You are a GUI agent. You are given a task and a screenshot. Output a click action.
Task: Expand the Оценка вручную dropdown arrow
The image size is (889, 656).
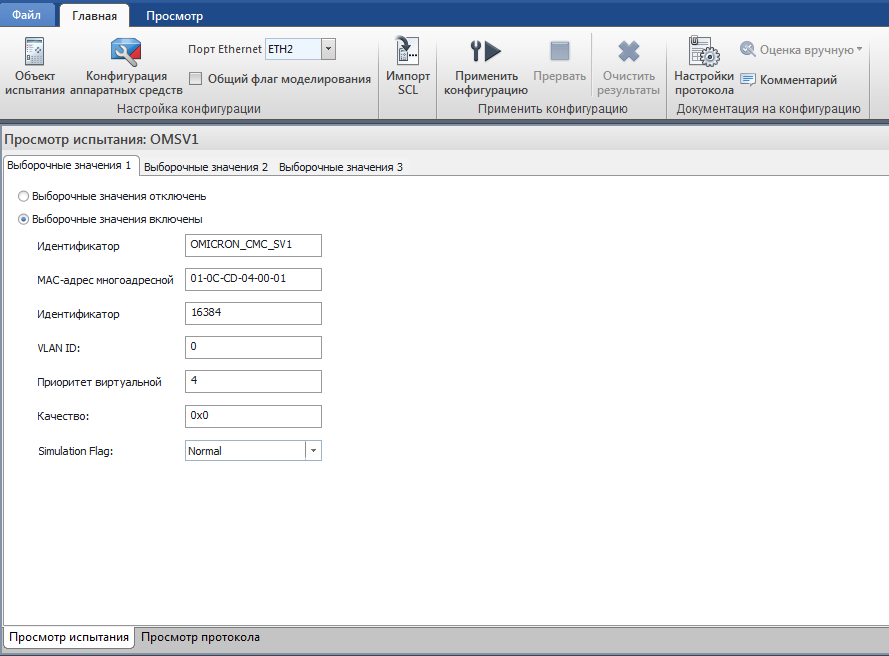(x=860, y=49)
